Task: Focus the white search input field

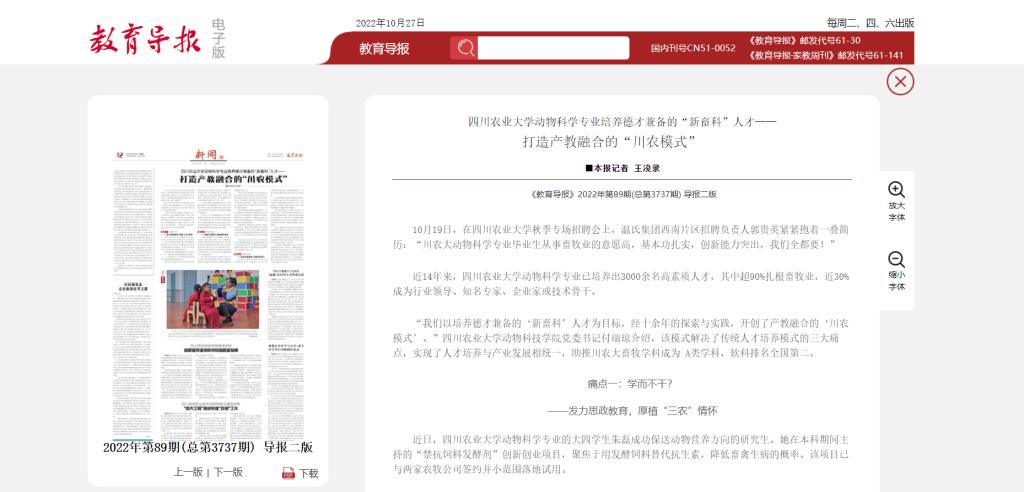Action: [552, 48]
